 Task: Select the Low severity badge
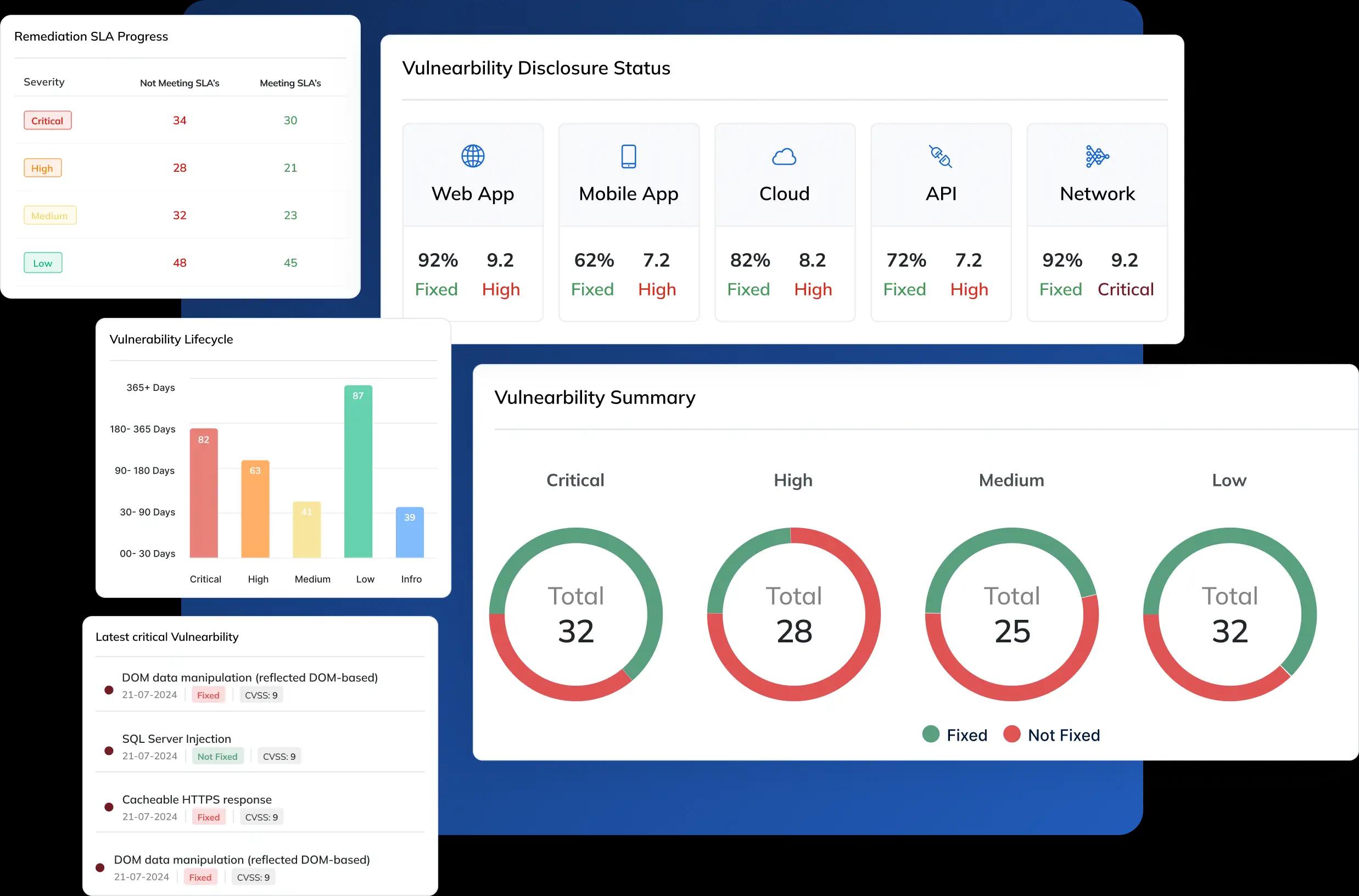click(x=43, y=263)
